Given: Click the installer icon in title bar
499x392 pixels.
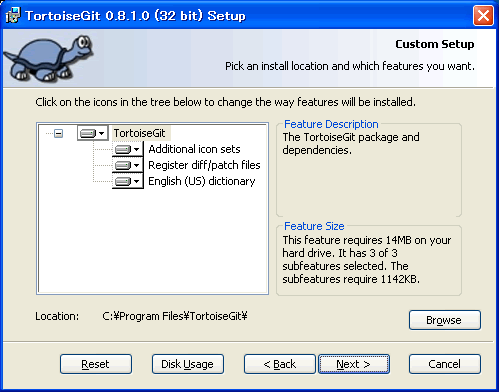Looking at the screenshot, I should (13, 15).
